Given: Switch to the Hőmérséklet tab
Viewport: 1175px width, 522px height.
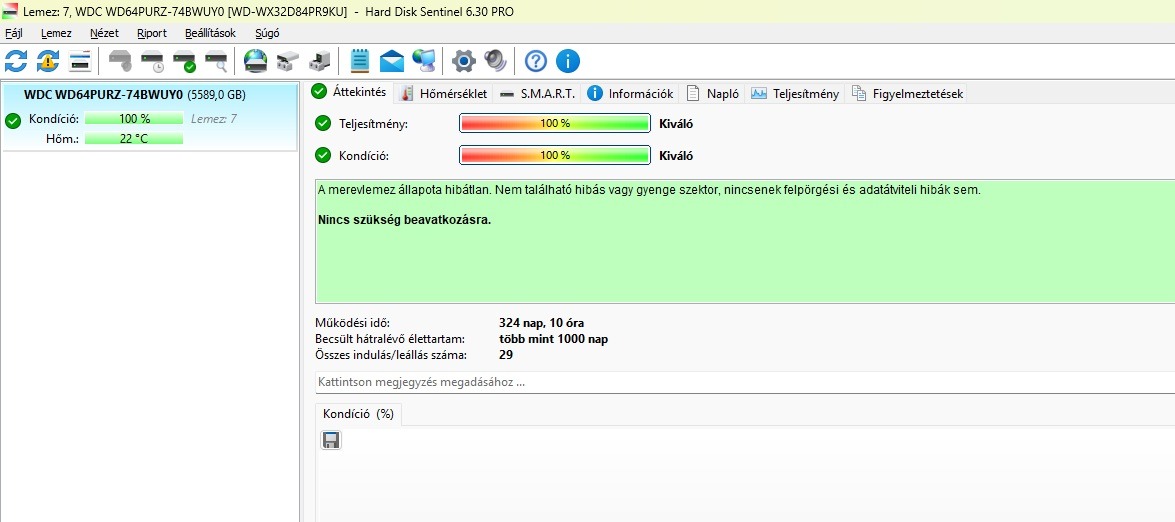Looking at the screenshot, I should pyautogui.click(x=444, y=94).
